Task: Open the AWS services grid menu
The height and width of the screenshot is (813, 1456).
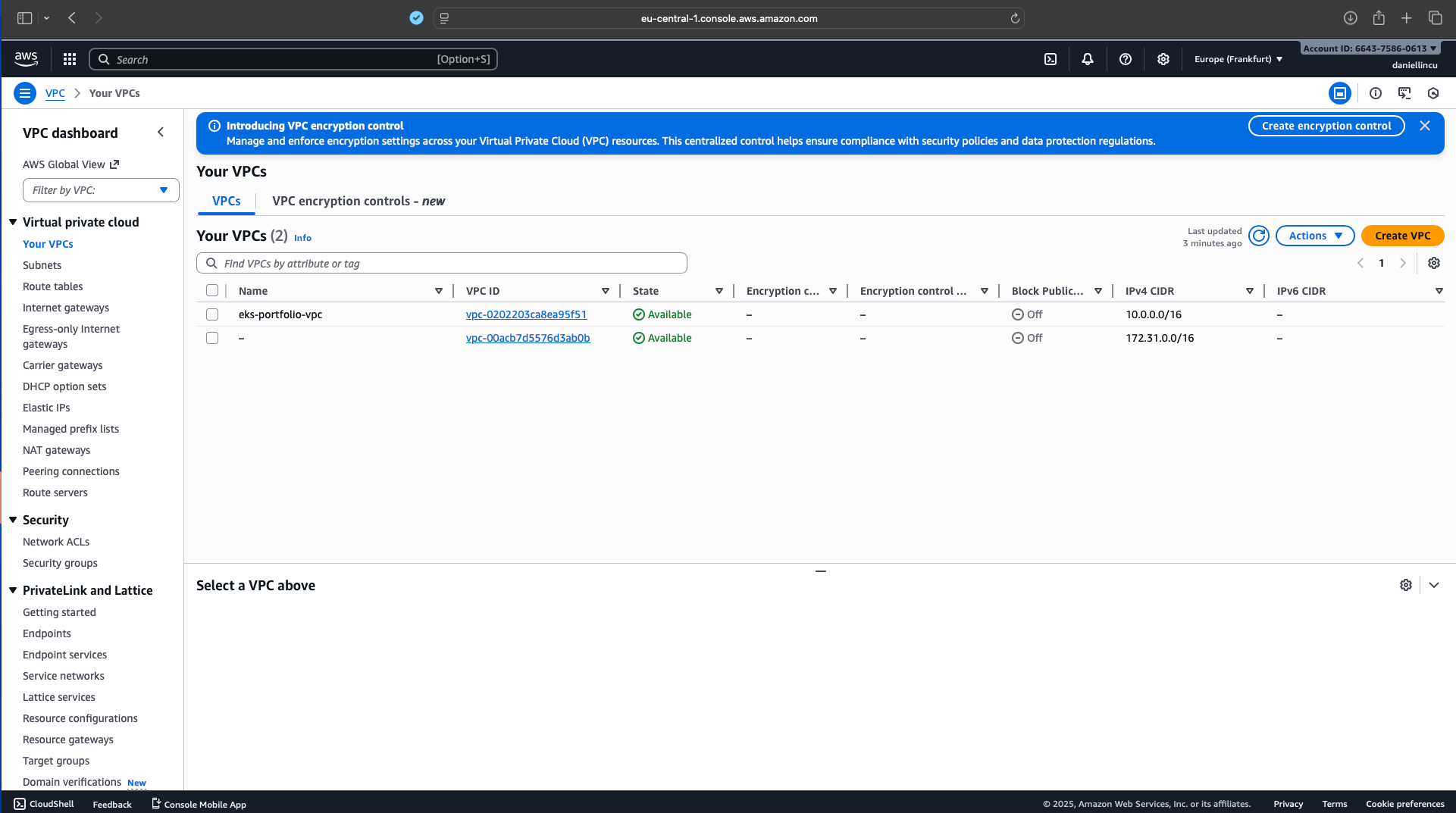Action: 70,59
